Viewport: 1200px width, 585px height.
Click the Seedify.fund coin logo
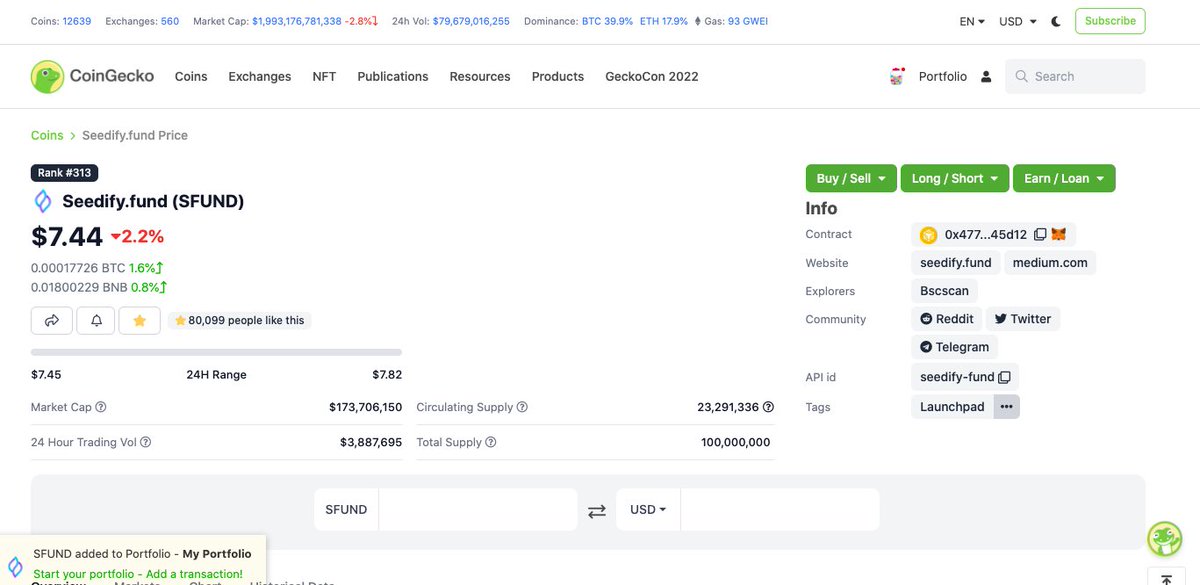pyautogui.click(x=43, y=201)
